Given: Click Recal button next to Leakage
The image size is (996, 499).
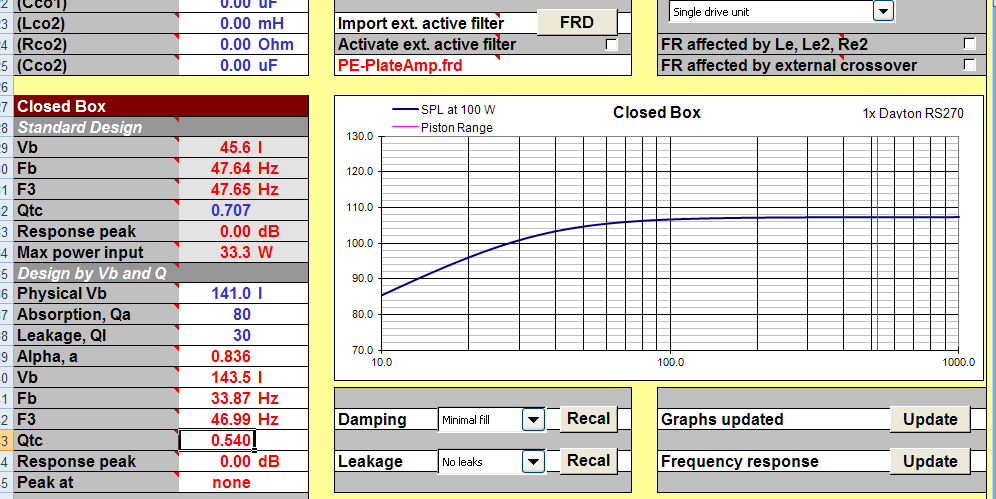Looking at the screenshot, I should [588, 461].
